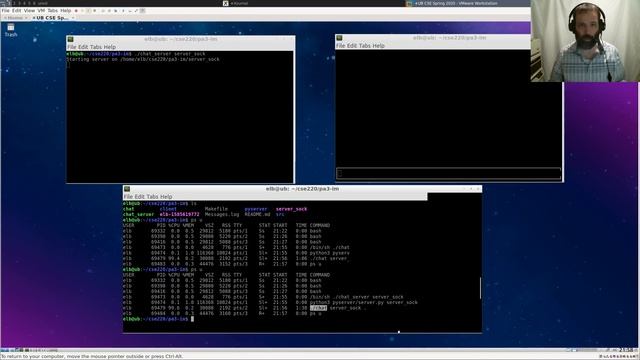
Task: Click 'Makefile' in the ls output
Action: pyautogui.click(x=216, y=209)
